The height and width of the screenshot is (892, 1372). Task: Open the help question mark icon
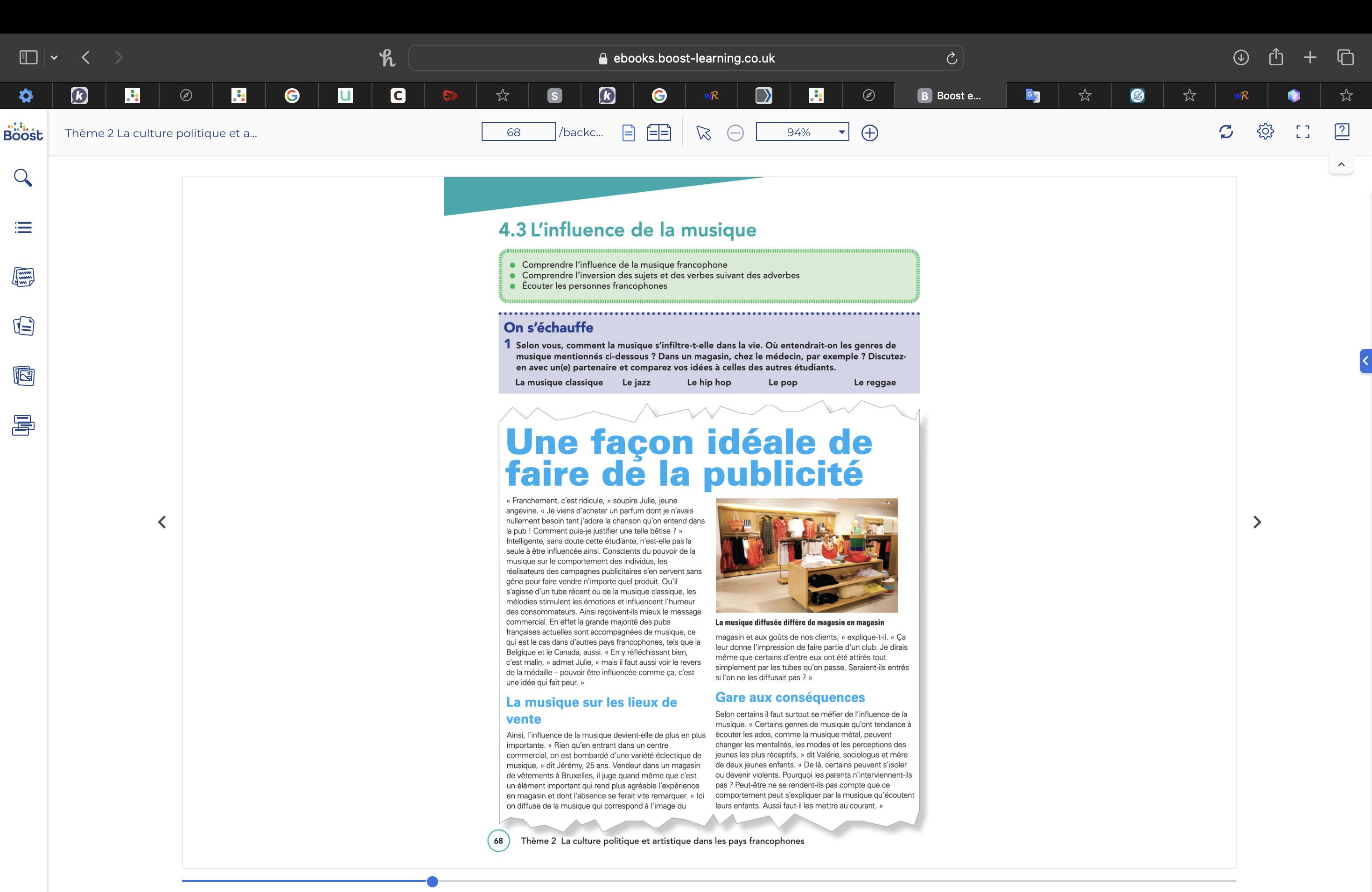pyautogui.click(x=1342, y=132)
